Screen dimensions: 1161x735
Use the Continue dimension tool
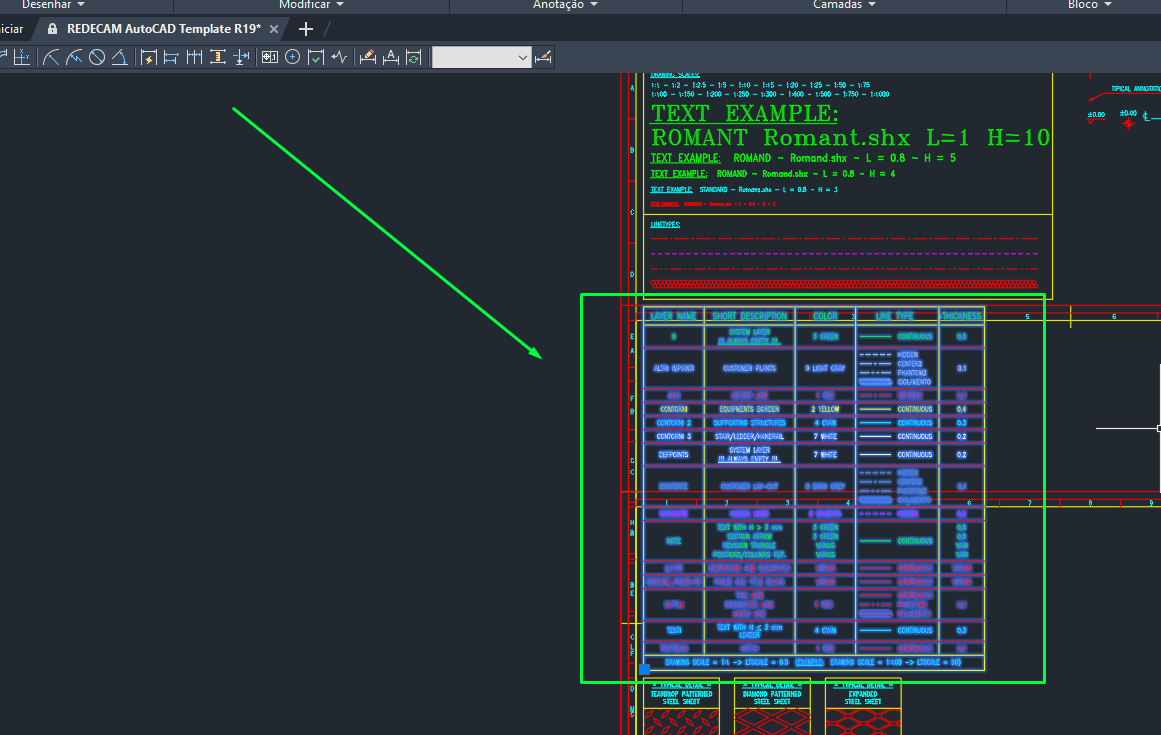coord(194,57)
